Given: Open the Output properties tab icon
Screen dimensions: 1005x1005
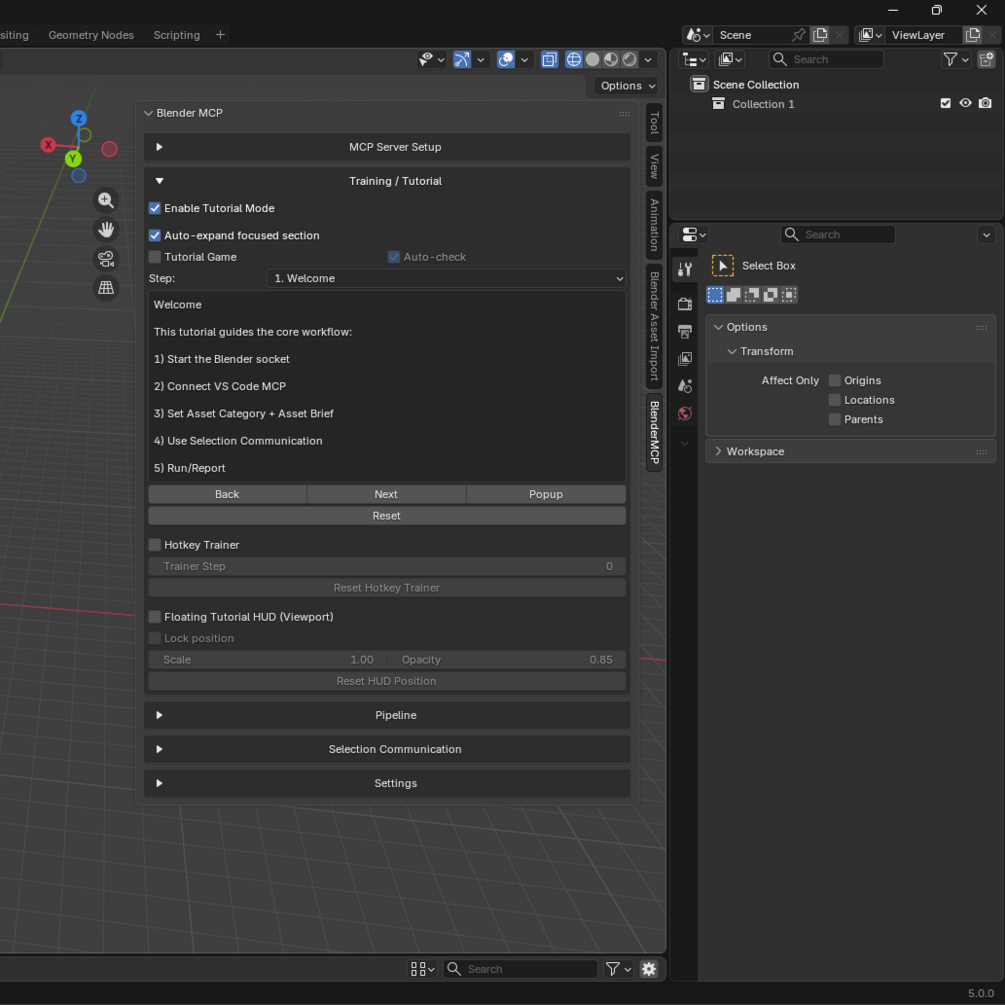Looking at the screenshot, I should (685, 331).
